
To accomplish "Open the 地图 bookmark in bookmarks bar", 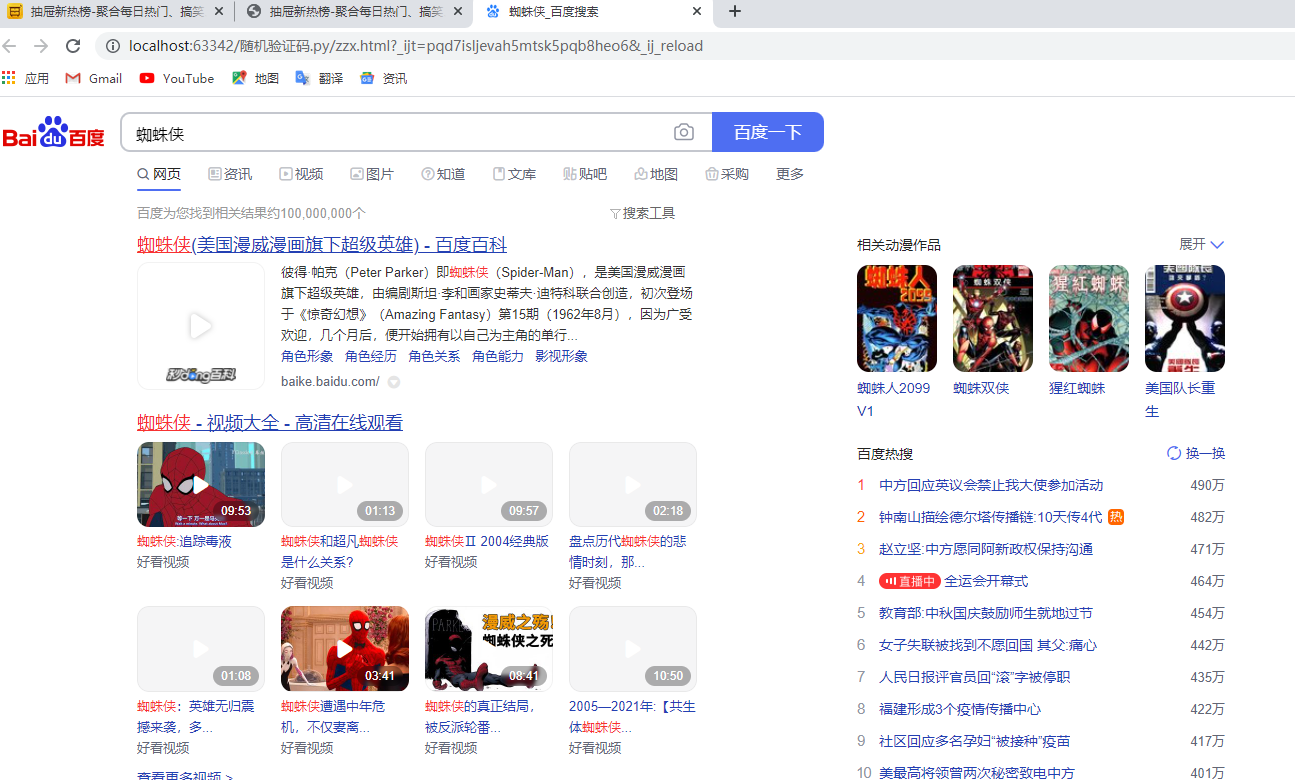I will [x=255, y=78].
